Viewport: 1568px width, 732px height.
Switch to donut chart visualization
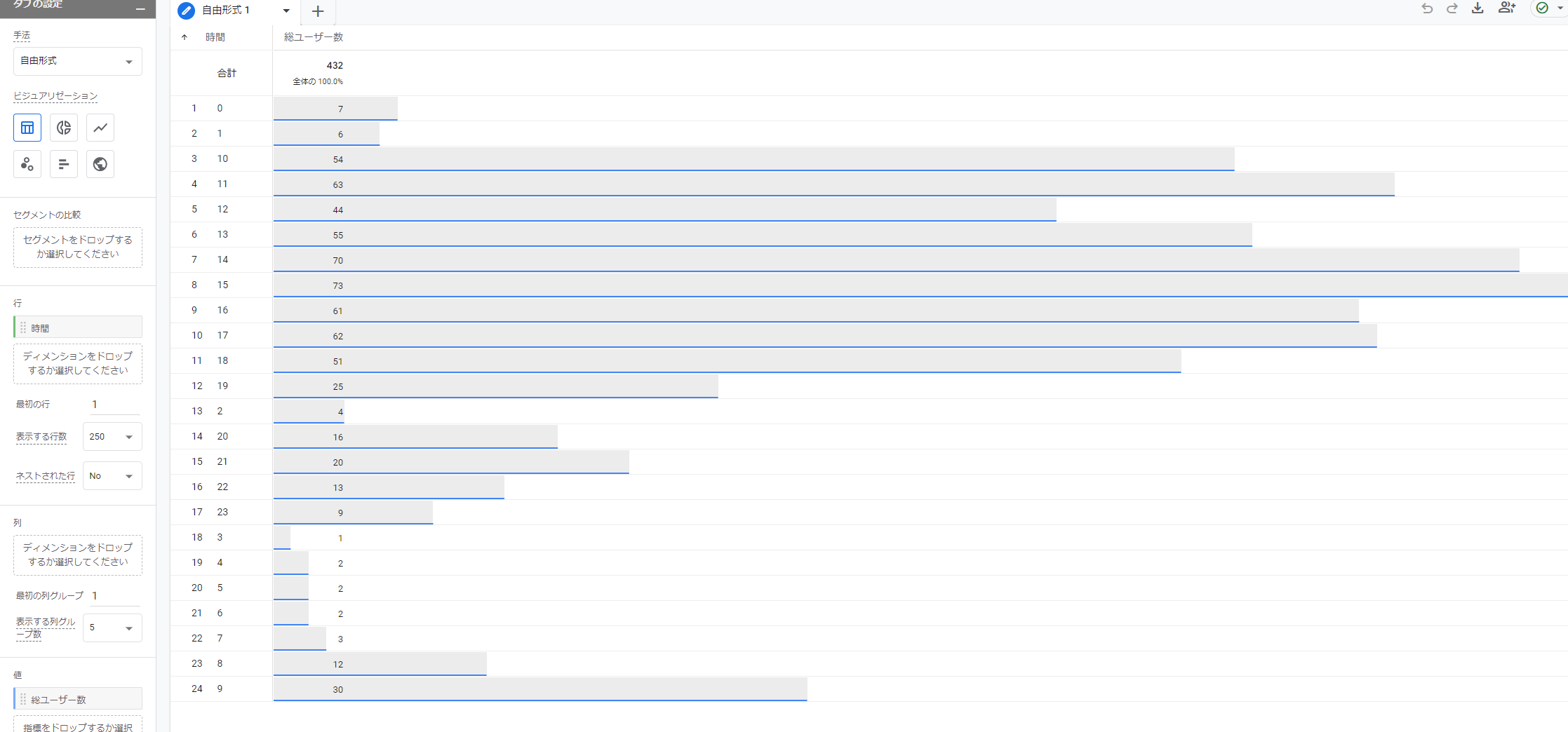point(64,128)
